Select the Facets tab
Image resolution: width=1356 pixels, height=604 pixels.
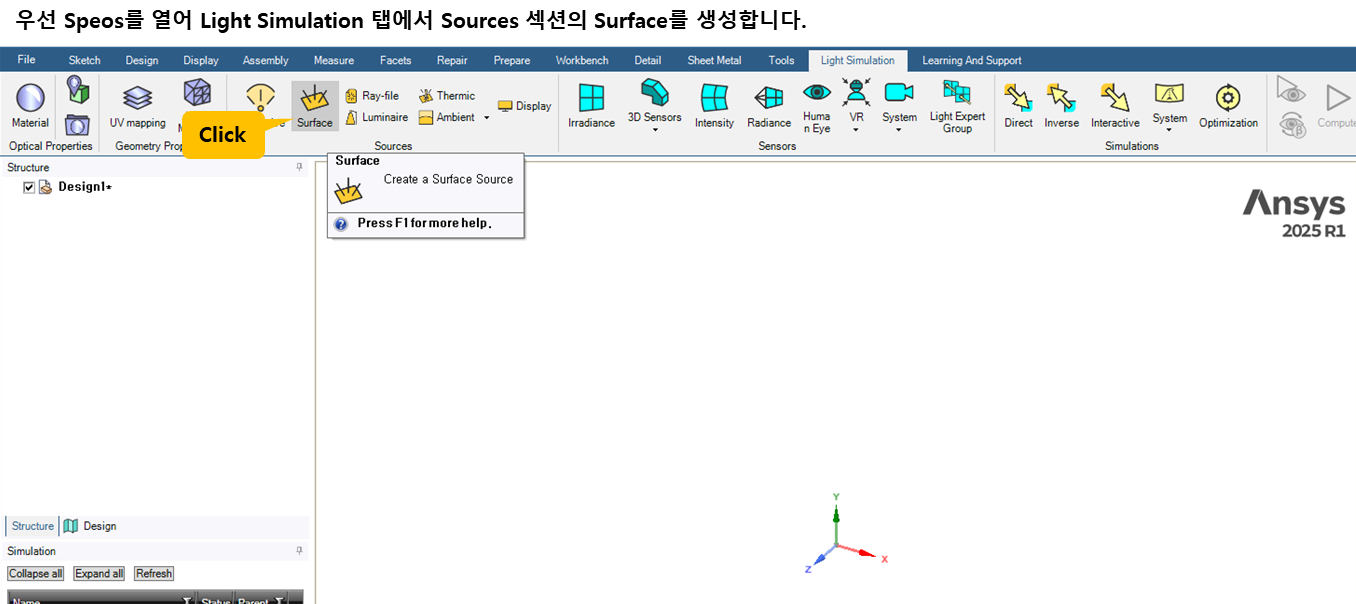(x=396, y=60)
